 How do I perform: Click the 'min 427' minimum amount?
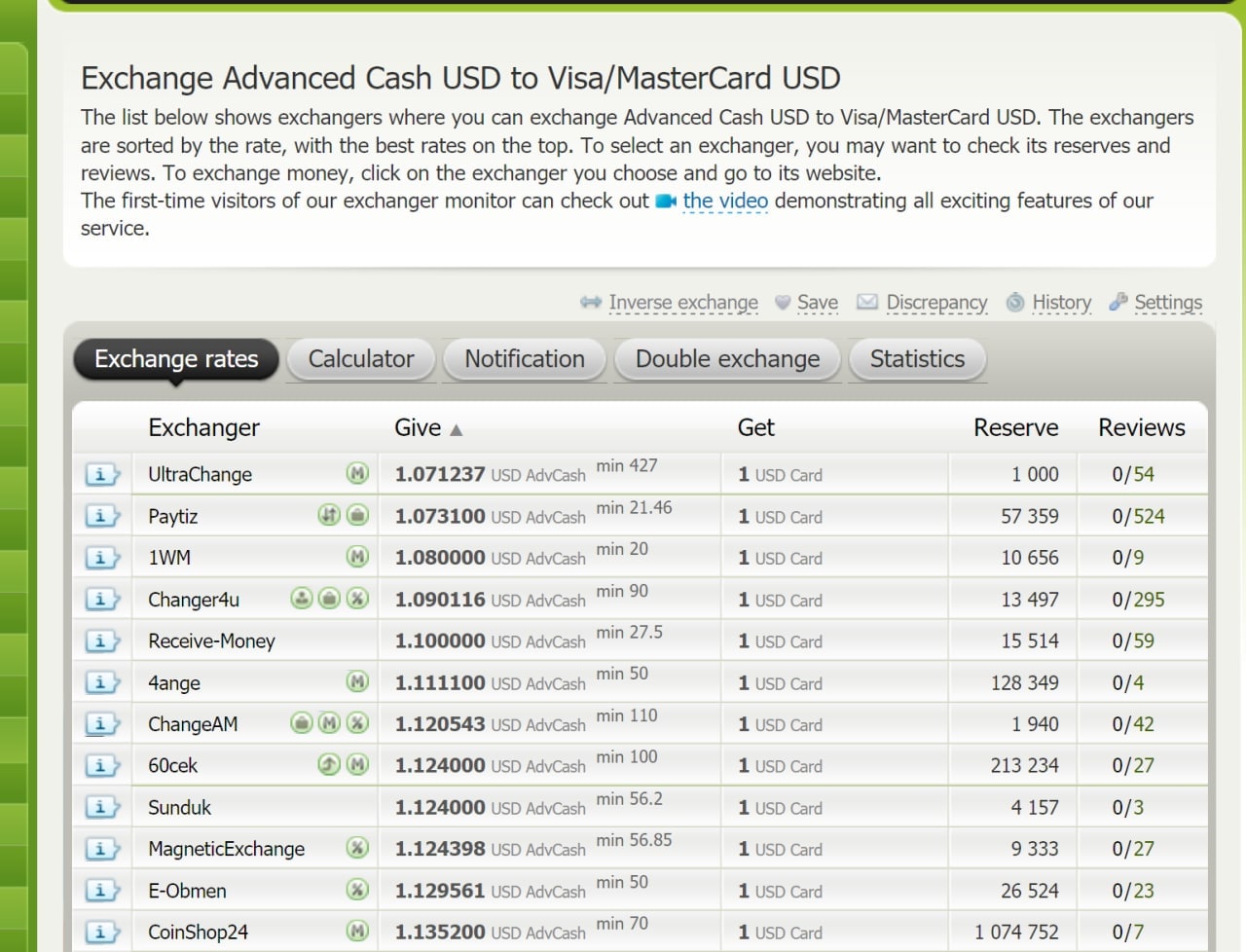[627, 465]
